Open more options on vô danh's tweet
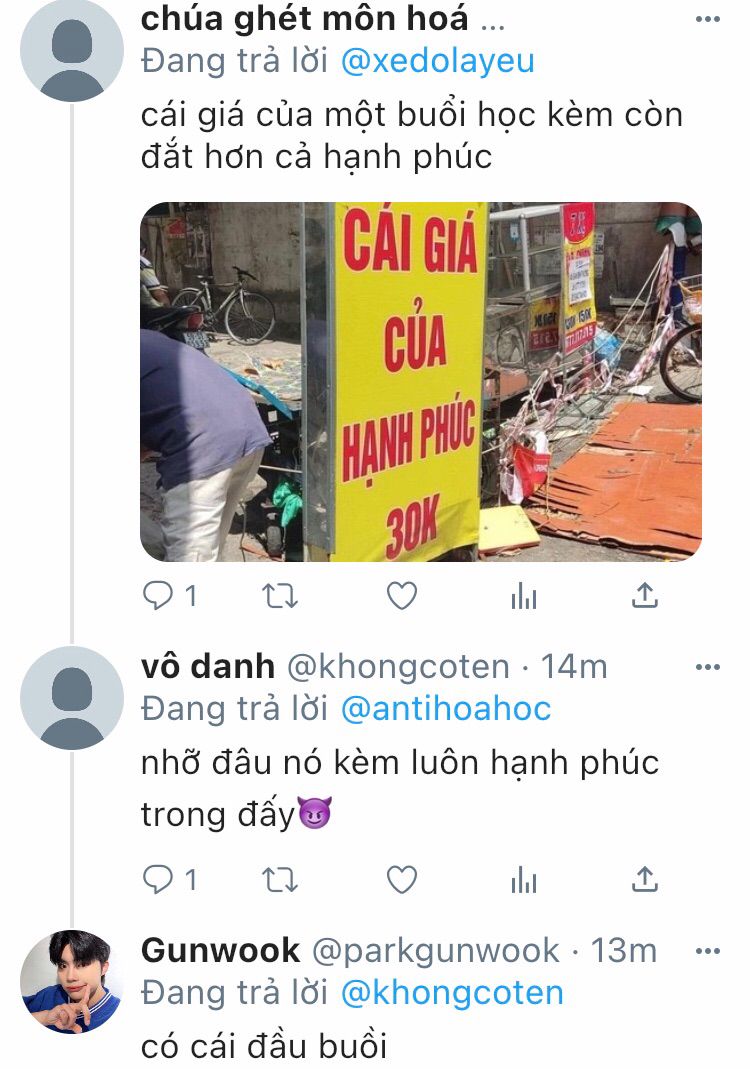The image size is (750, 1069). (708, 667)
